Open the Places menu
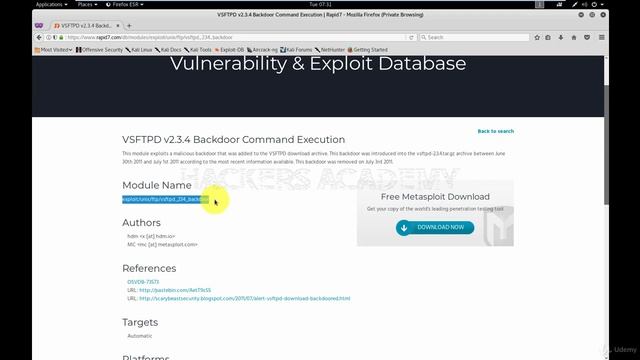Image resolution: width=640 pixels, height=360 pixels. pos(87,4)
